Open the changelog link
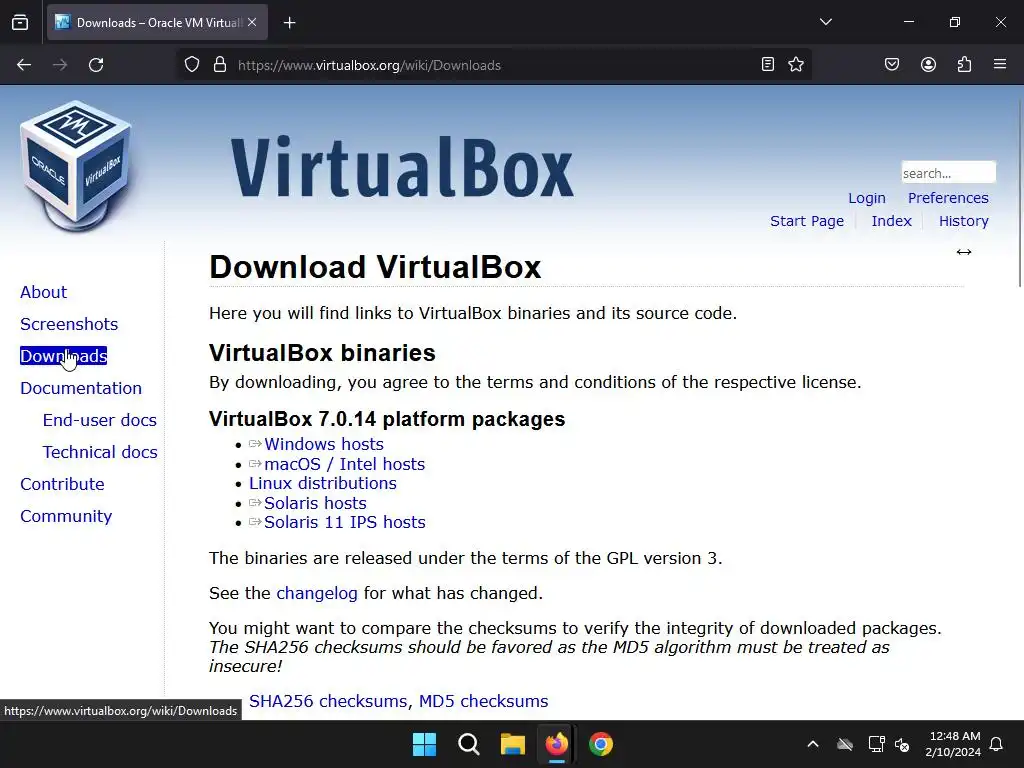 click(x=317, y=593)
